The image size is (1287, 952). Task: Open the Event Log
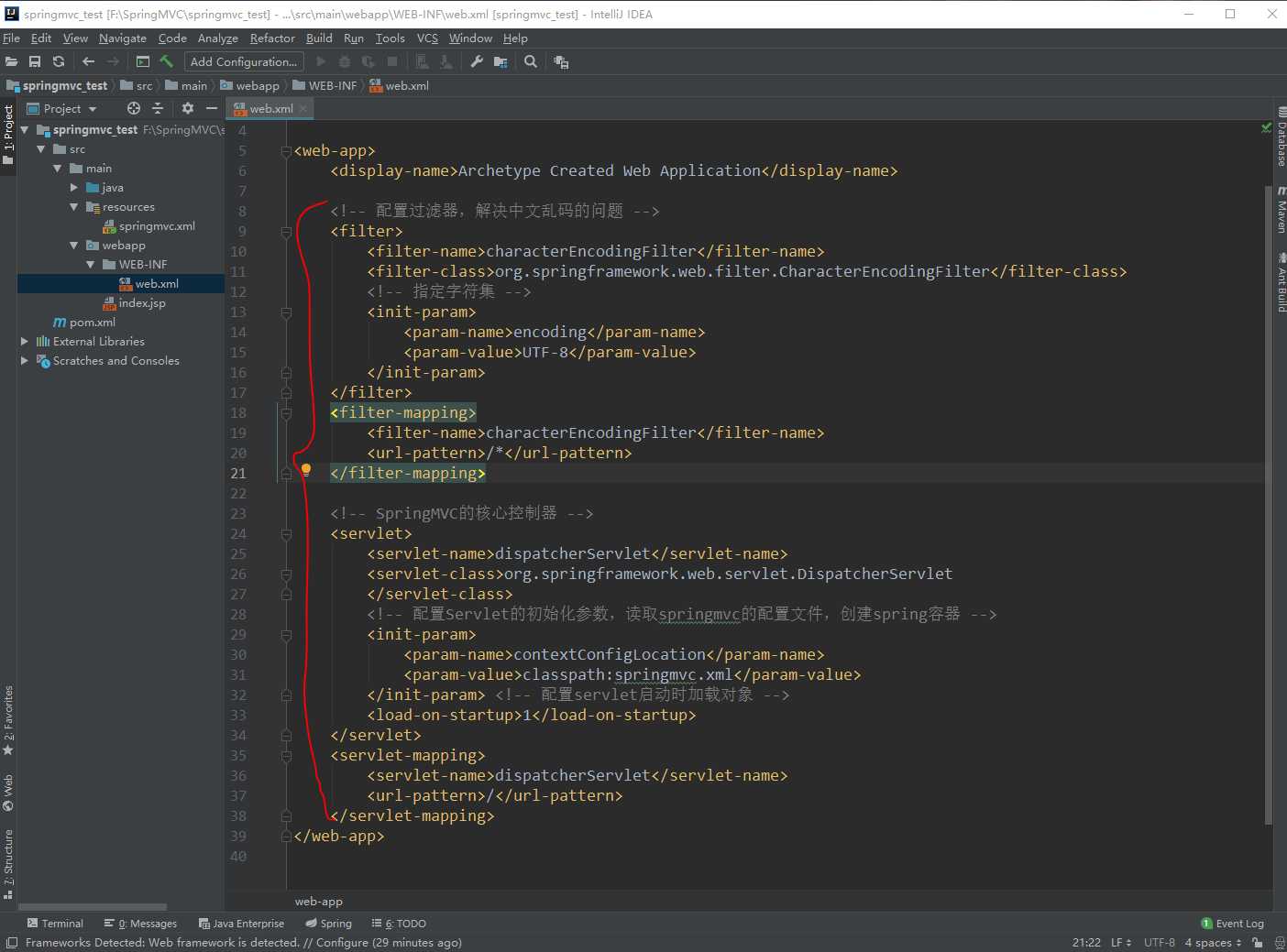[x=1233, y=924]
